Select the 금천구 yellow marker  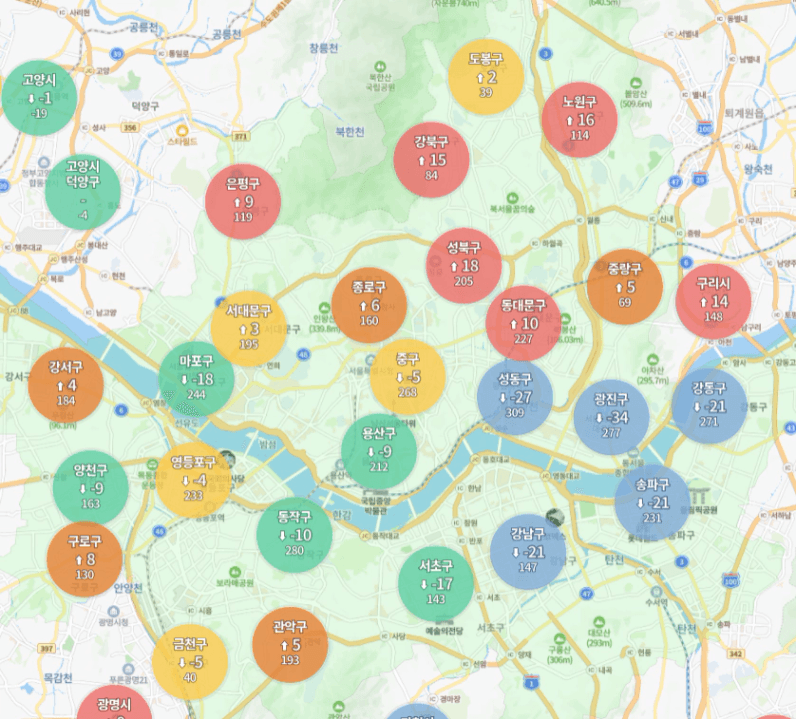tap(190, 661)
